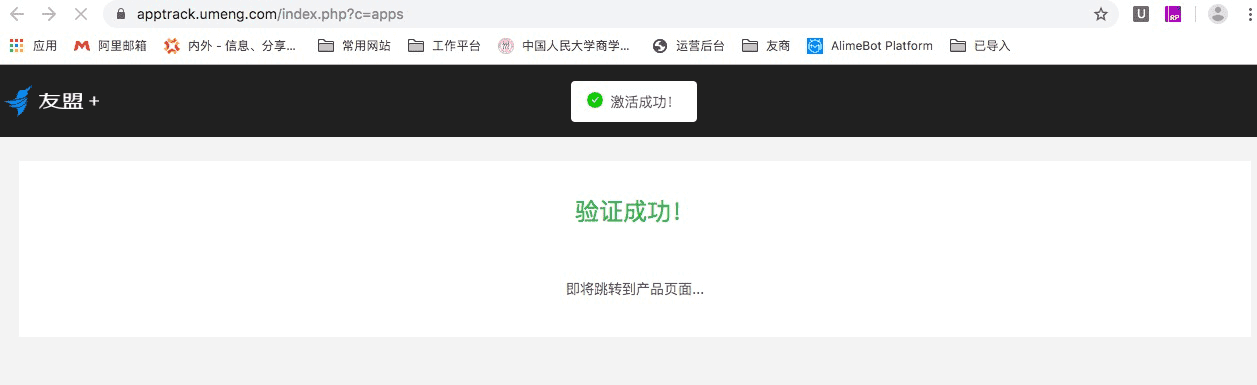Viewport: 1257px width, 385px height.
Task: Go back with the browser back arrow
Action: pos(17,14)
